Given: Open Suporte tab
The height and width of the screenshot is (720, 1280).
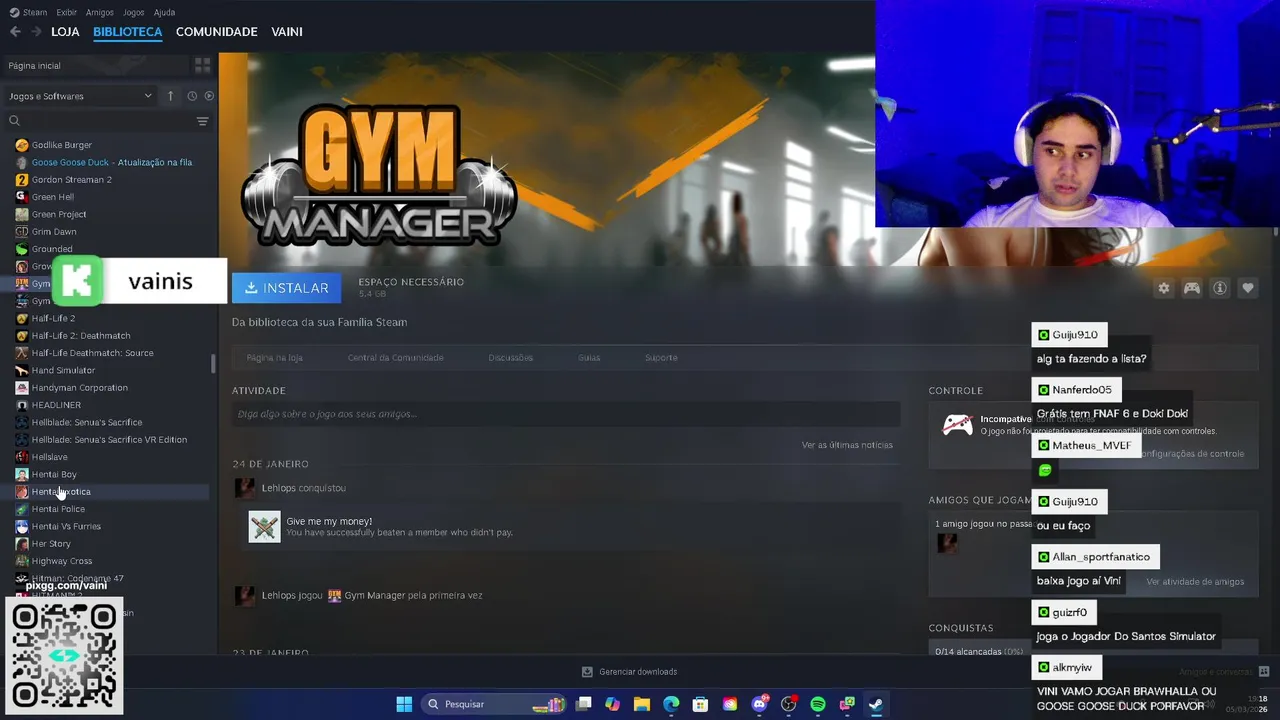Looking at the screenshot, I should click(x=661, y=357).
